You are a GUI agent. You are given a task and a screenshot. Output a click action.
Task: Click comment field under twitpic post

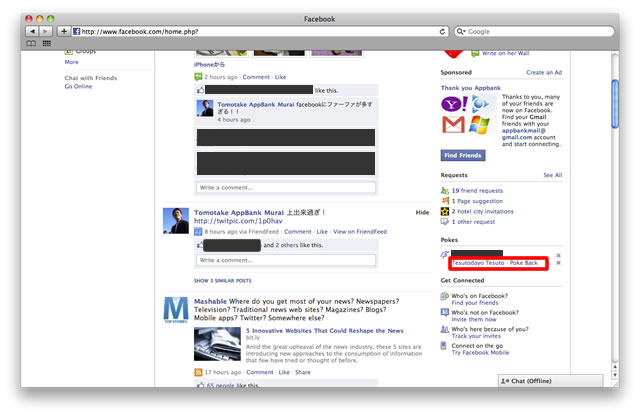pos(286,260)
